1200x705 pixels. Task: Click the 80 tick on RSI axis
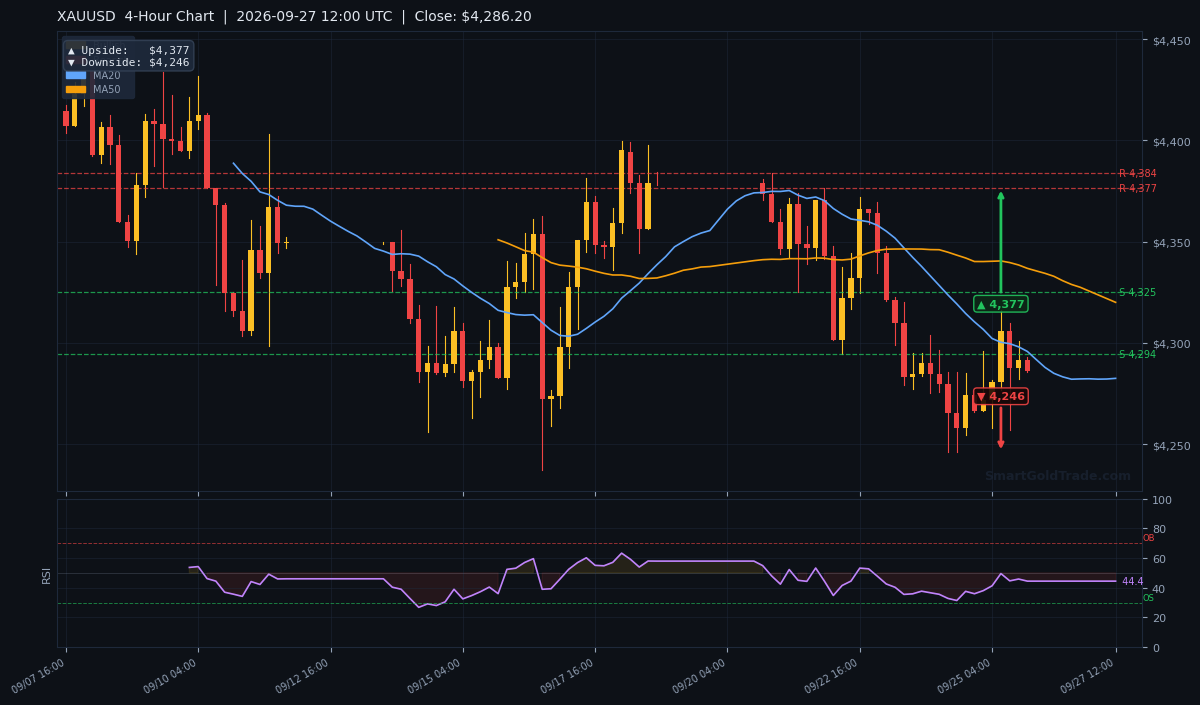[1159, 529]
